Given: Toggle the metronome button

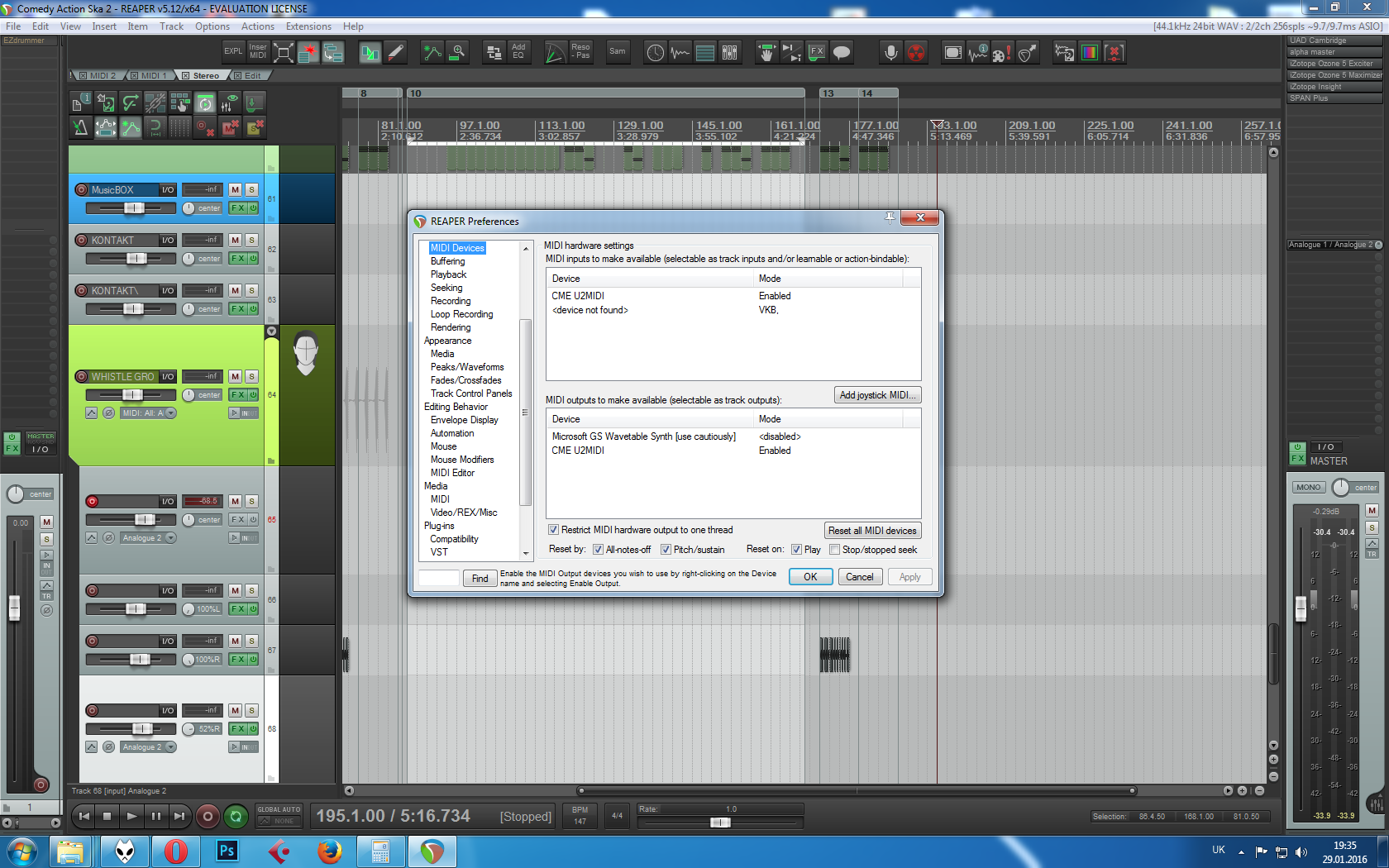Looking at the screenshot, I should (80, 127).
